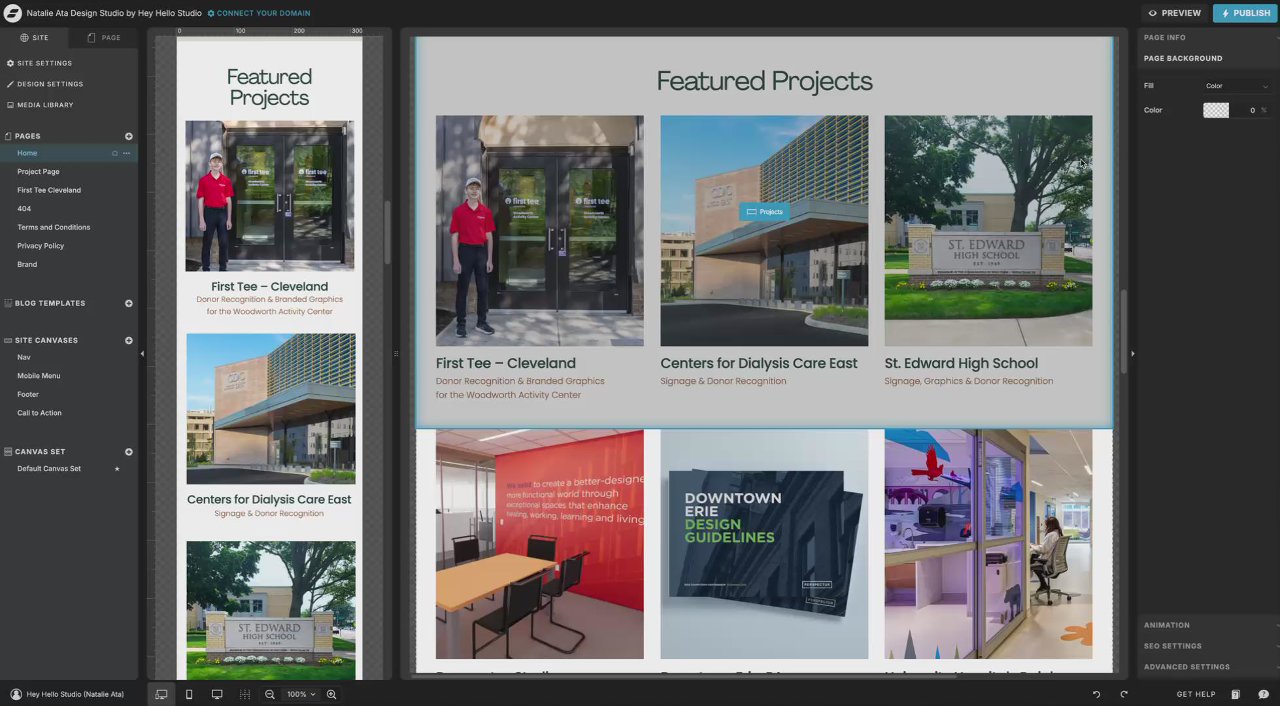The height and width of the screenshot is (706, 1280).
Task: Switch to the Page tab
Action: (x=104, y=38)
